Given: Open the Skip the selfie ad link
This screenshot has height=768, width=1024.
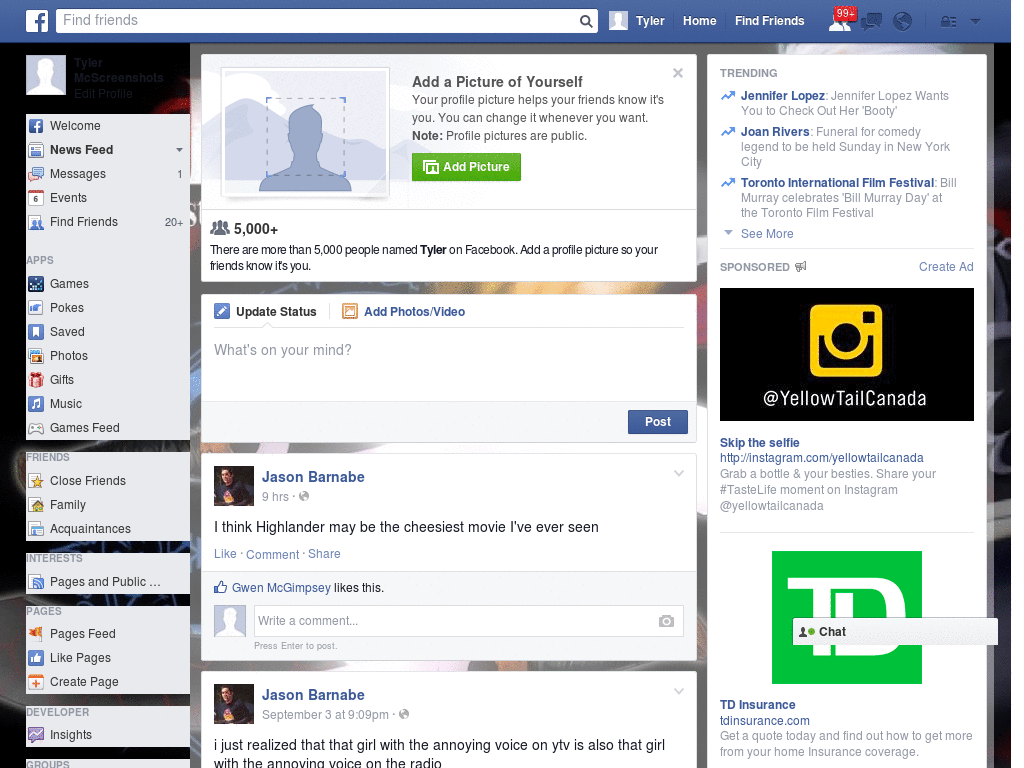Looking at the screenshot, I should (759, 443).
